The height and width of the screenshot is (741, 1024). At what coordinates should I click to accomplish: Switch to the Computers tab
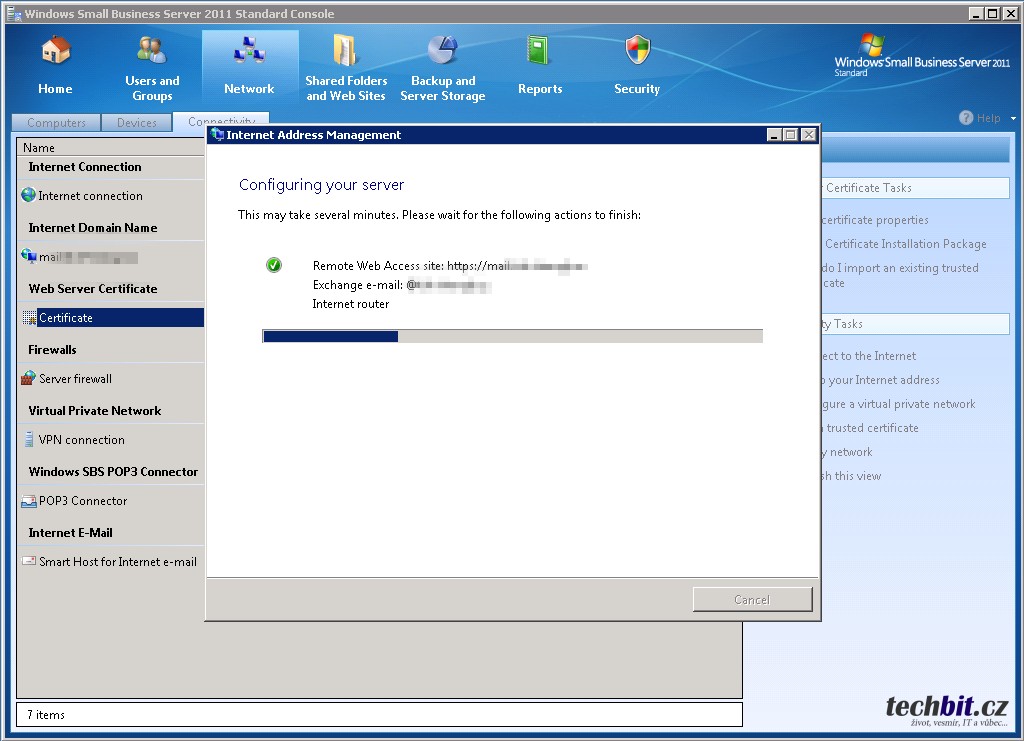pos(56,123)
